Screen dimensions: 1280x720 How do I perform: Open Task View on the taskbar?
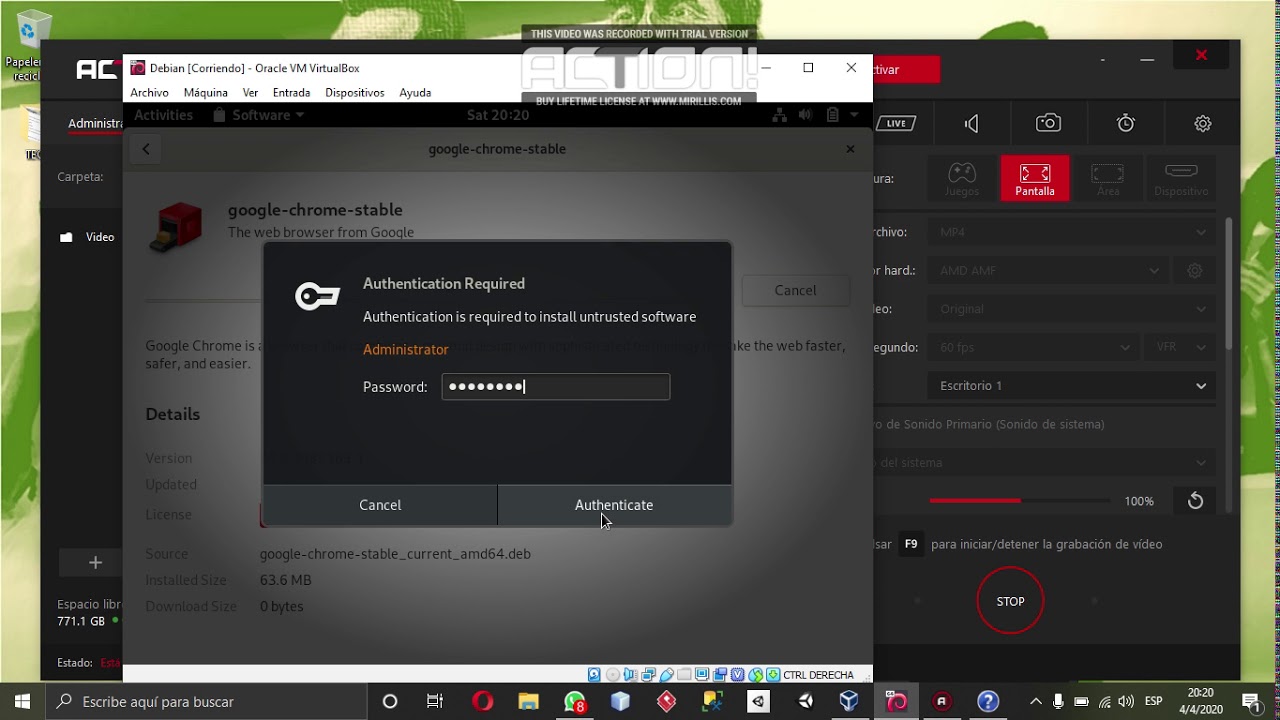pos(435,701)
